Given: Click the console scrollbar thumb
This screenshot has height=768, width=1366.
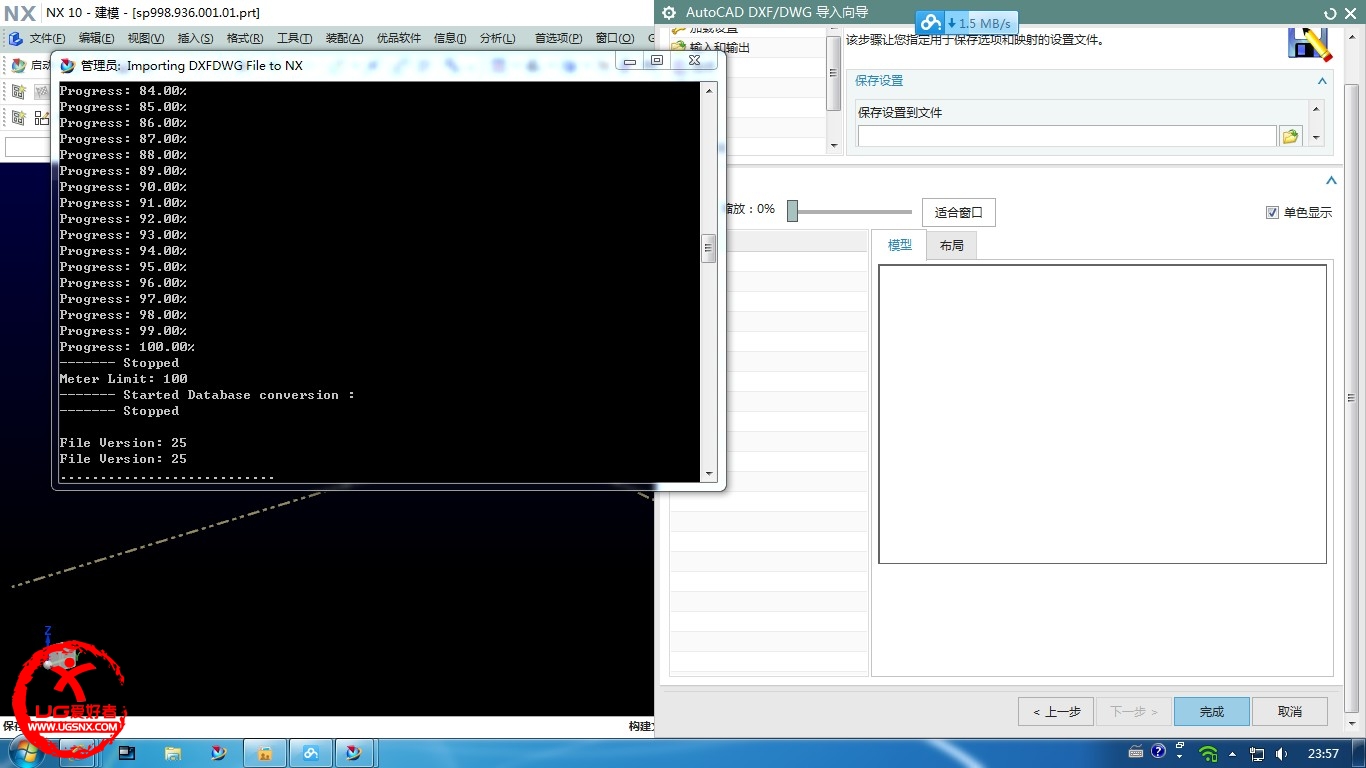Looking at the screenshot, I should (x=709, y=247).
